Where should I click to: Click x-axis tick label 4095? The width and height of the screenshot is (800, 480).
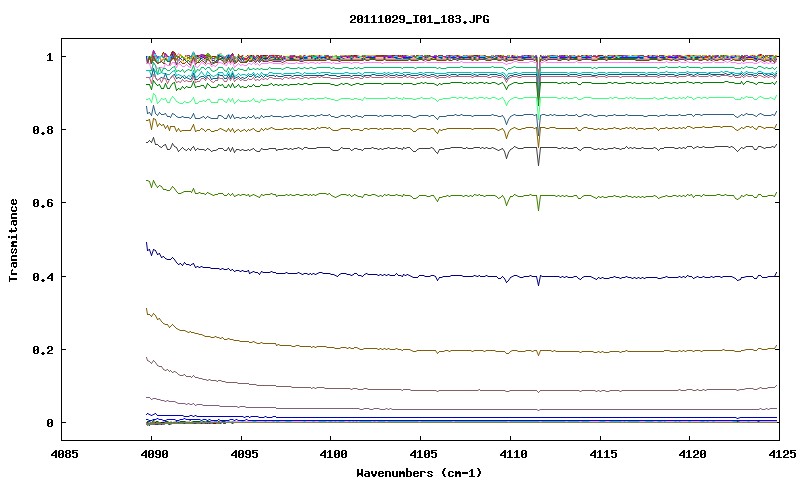(x=244, y=454)
